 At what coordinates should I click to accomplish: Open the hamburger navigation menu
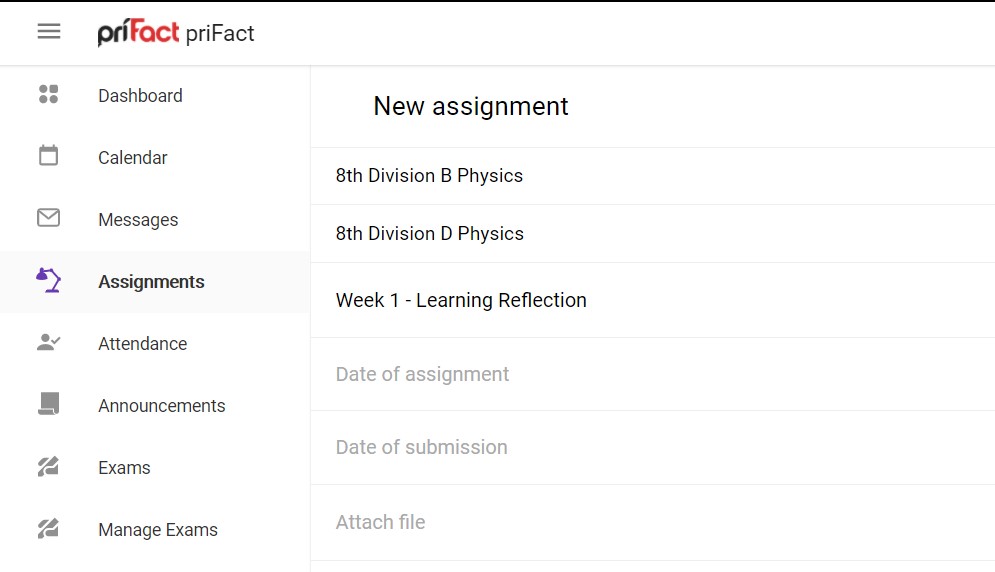[49, 31]
